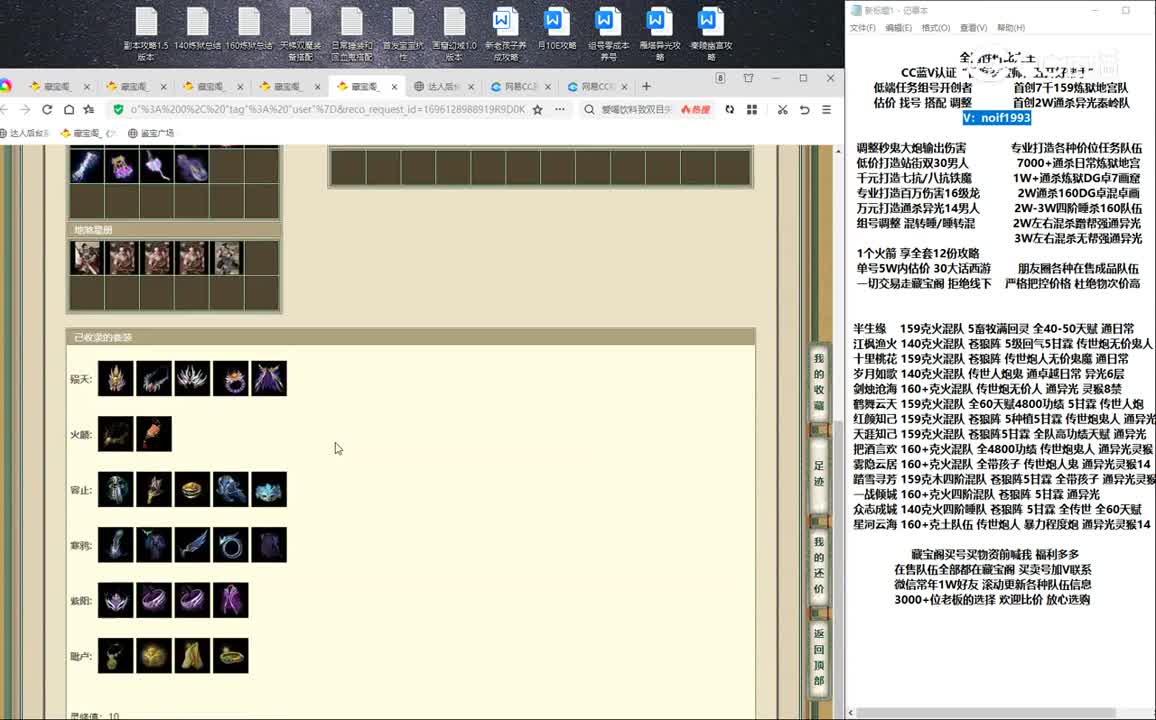1156x720 pixels.
Task: Click the blue ring icon in the fourth set row
Action: point(231,545)
